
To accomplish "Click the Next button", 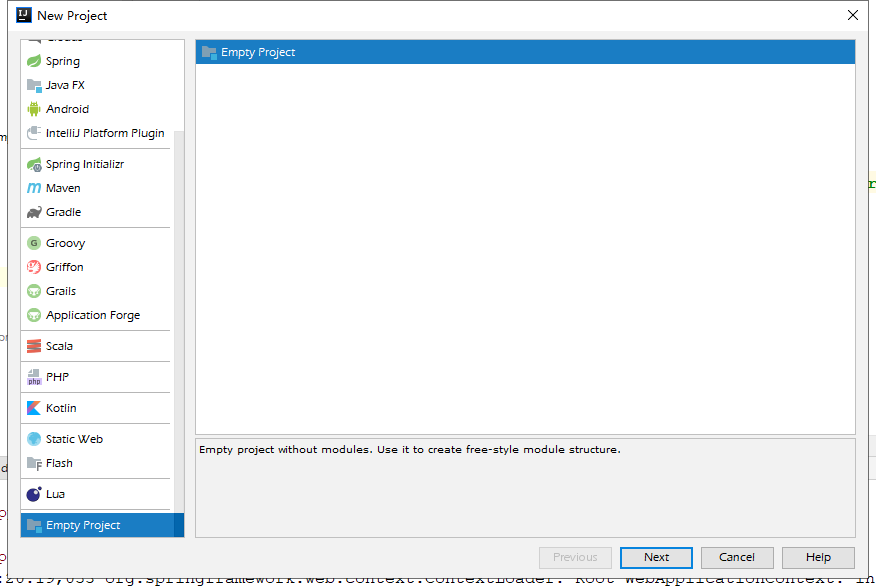I will 656,557.
